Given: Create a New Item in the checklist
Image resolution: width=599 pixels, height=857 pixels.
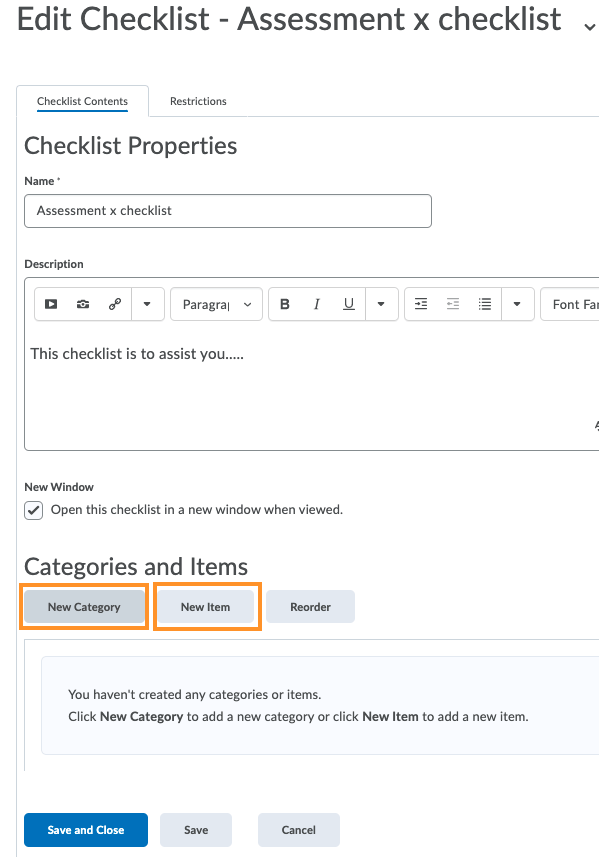Looking at the screenshot, I should tap(206, 606).
